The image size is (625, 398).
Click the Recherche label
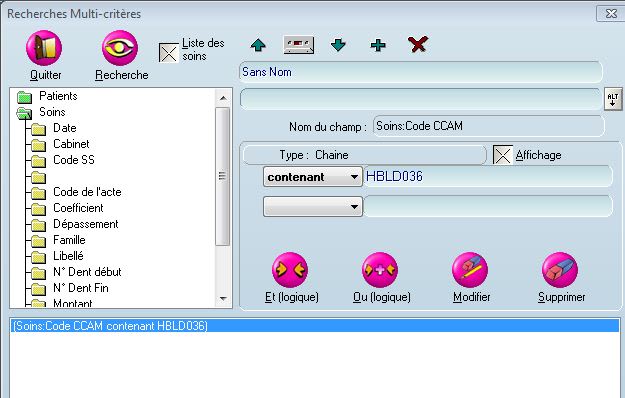pyautogui.click(x=122, y=75)
